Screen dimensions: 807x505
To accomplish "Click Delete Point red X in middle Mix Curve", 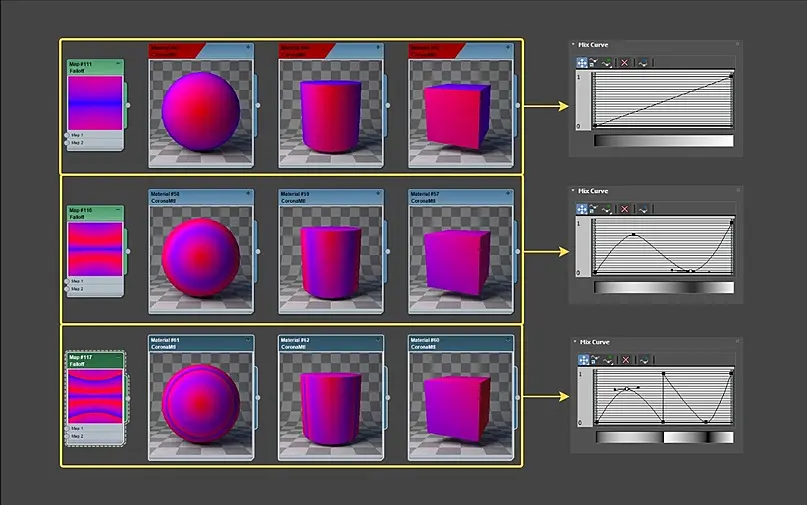I will [x=624, y=209].
